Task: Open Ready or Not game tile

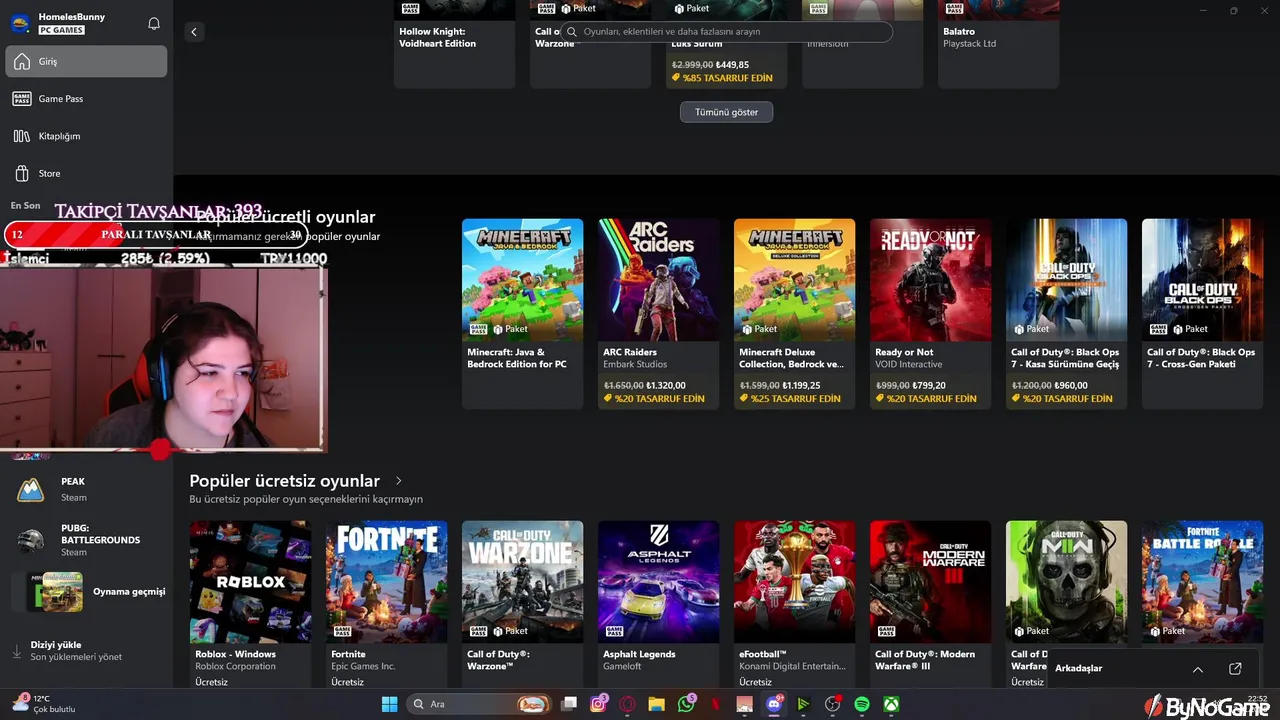Action: pyautogui.click(x=930, y=313)
